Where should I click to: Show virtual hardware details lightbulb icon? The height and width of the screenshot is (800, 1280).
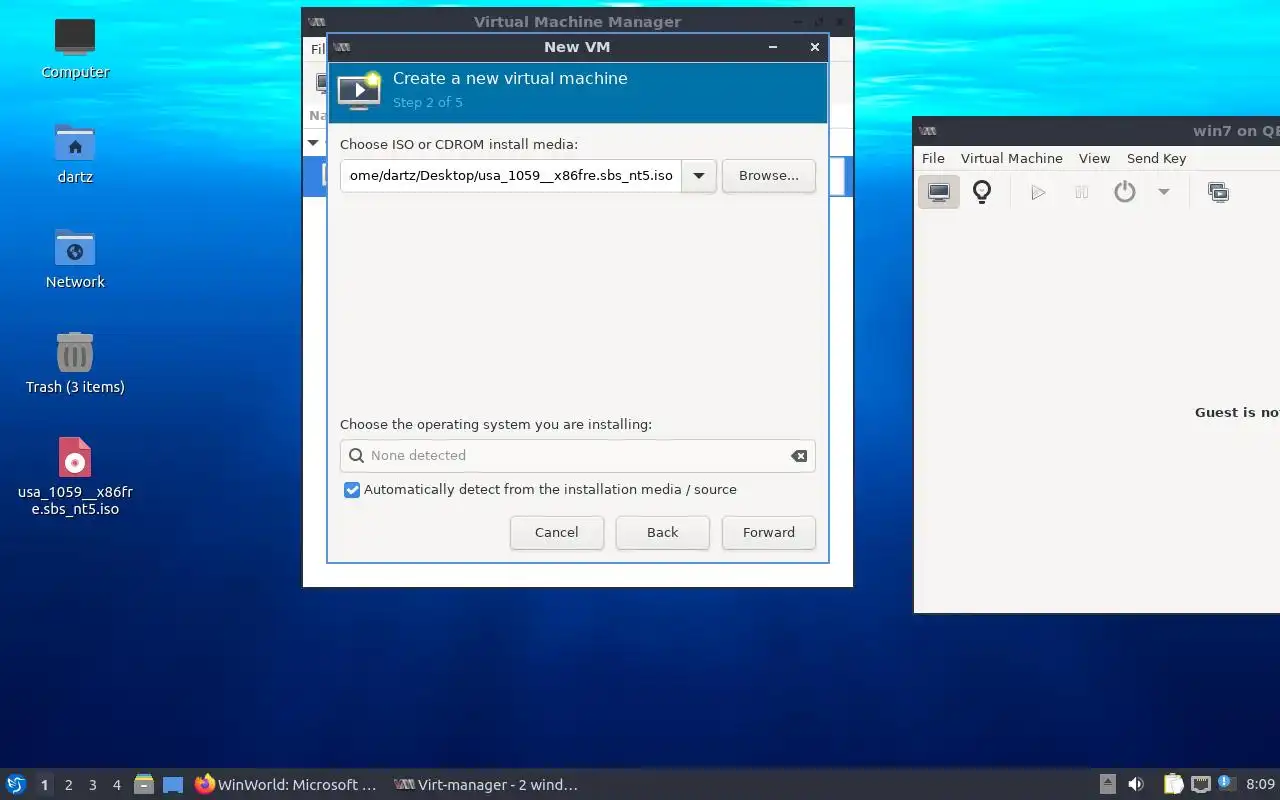[982, 192]
